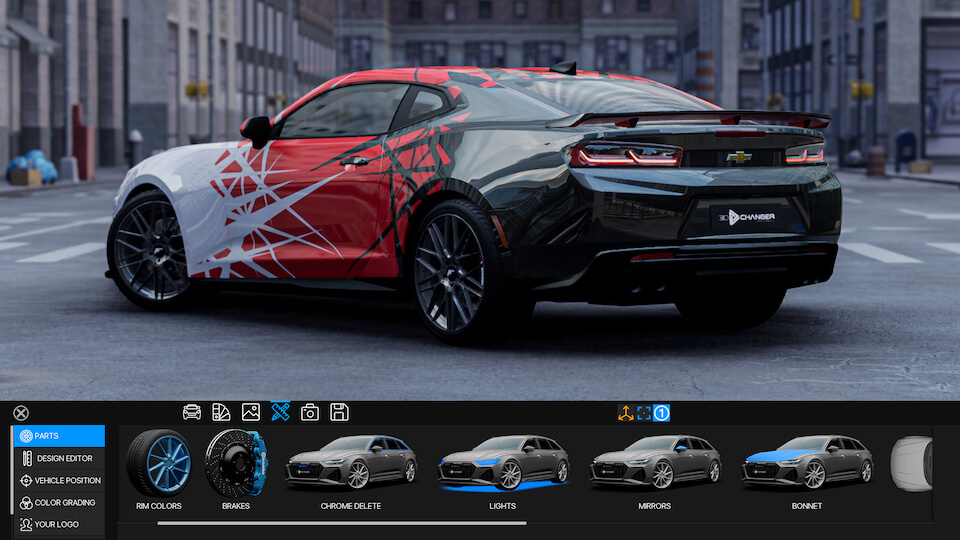Open the paint swatches icon
The height and width of the screenshot is (540, 960).
(x=221, y=412)
